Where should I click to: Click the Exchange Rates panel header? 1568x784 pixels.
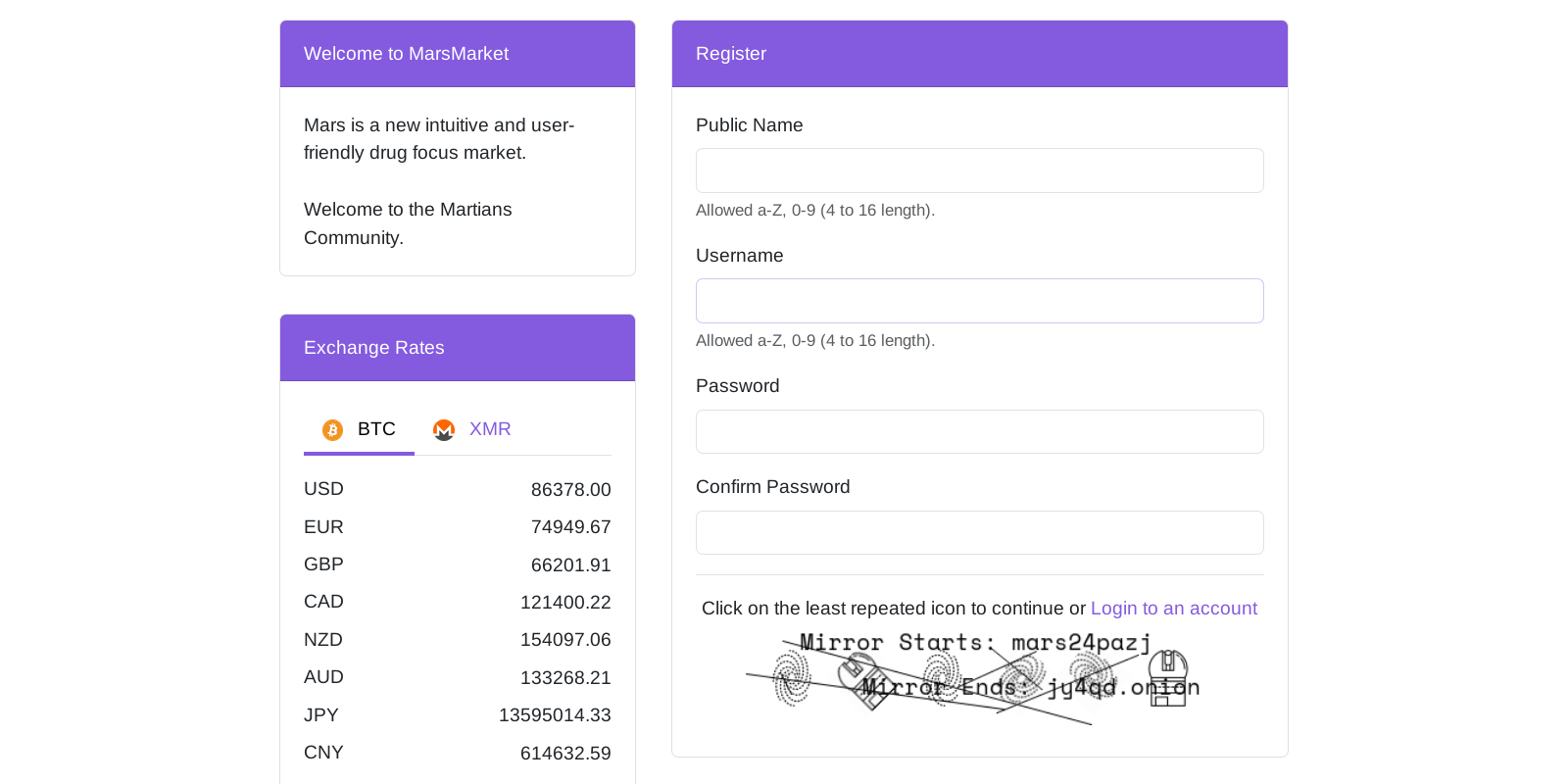click(x=373, y=348)
